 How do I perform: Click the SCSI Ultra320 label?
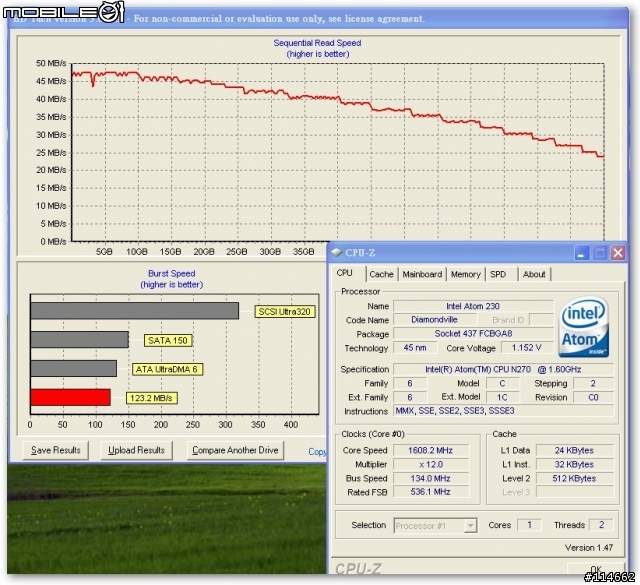click(x=284, y=312)
